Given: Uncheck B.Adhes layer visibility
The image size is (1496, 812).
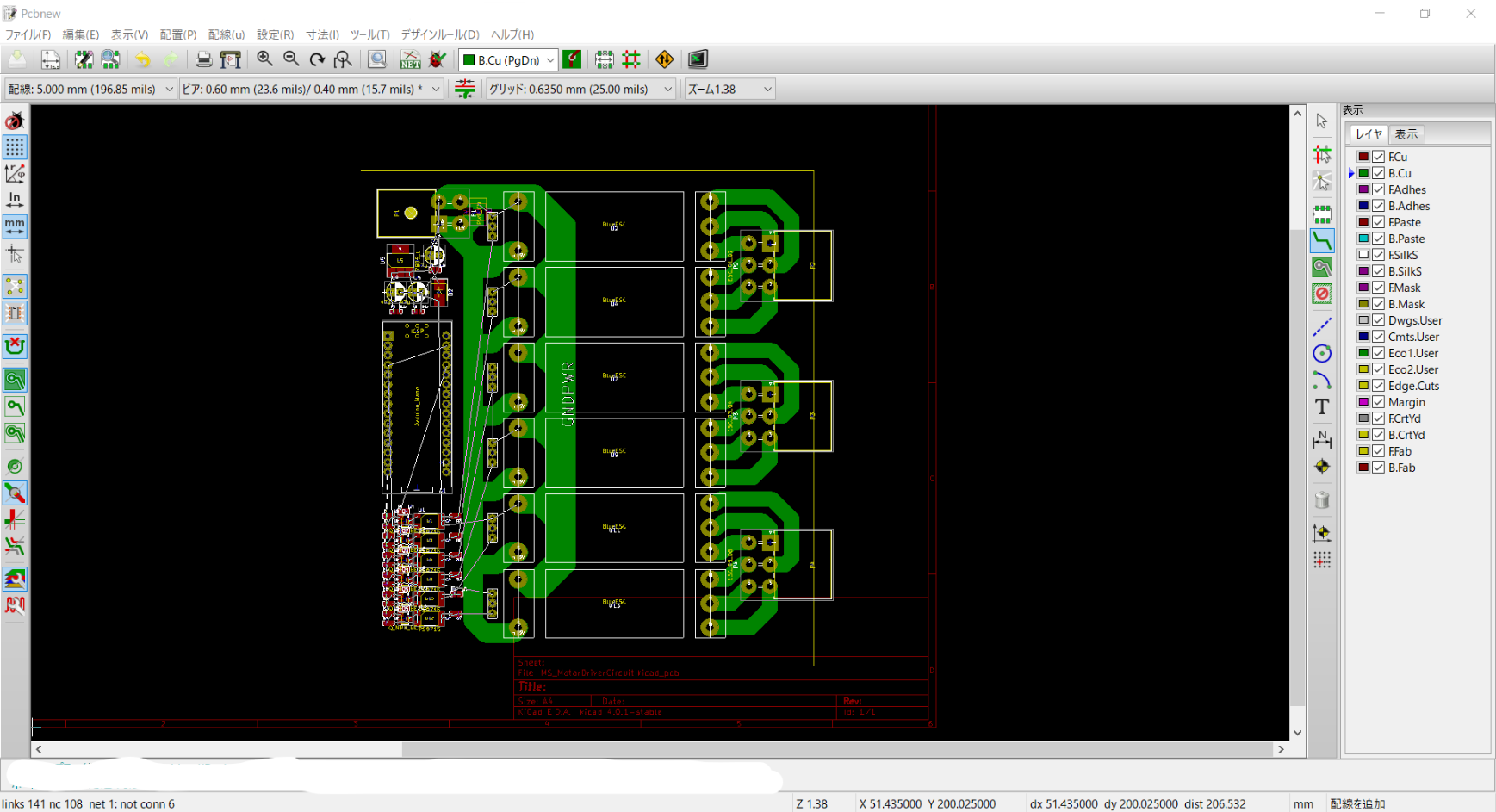Looking at the screenshot, I should [1379, 206].
